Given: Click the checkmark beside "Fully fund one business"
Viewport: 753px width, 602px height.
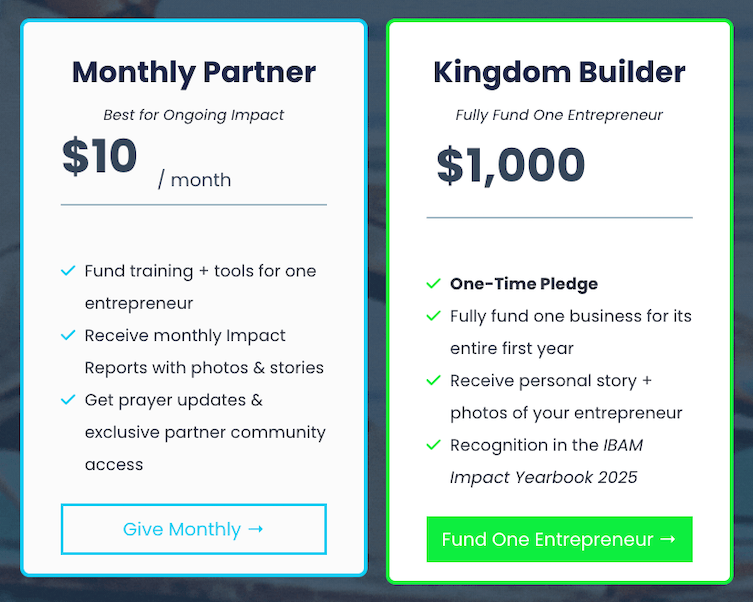Looking at the screenshot, I should [x=433, y=316].
